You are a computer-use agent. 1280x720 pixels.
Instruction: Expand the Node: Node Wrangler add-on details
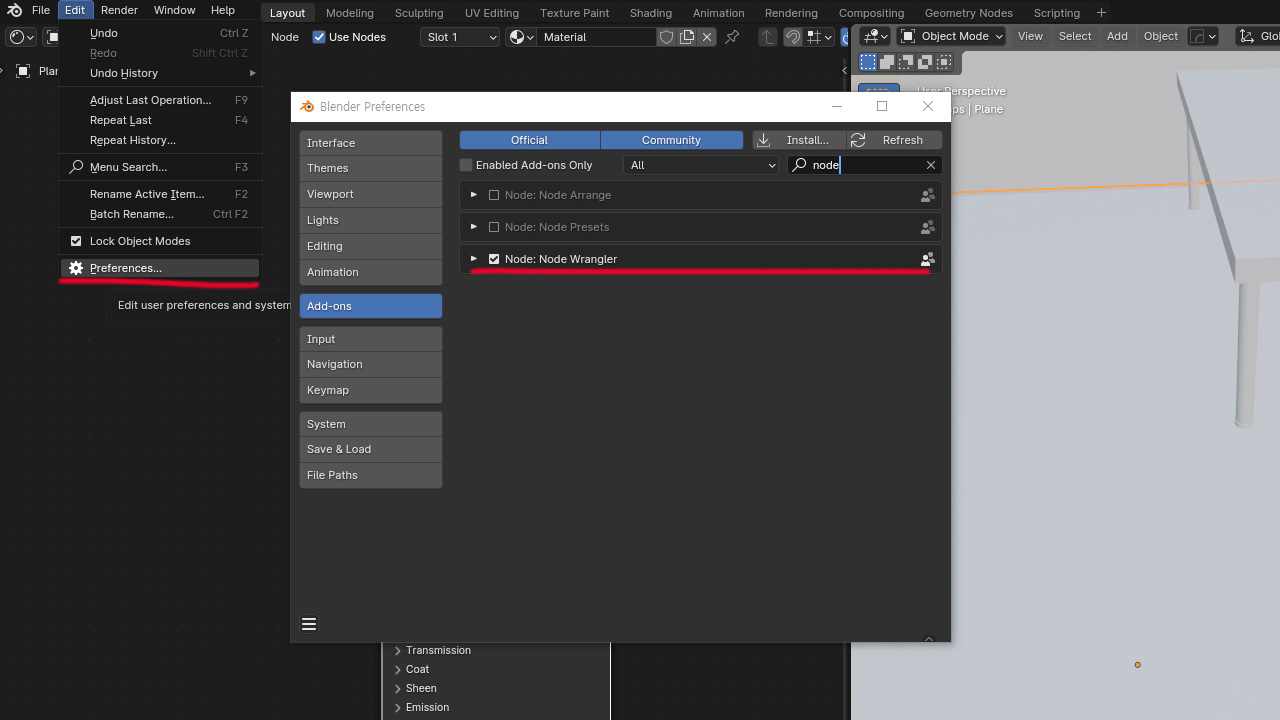(x=474, y=259)
